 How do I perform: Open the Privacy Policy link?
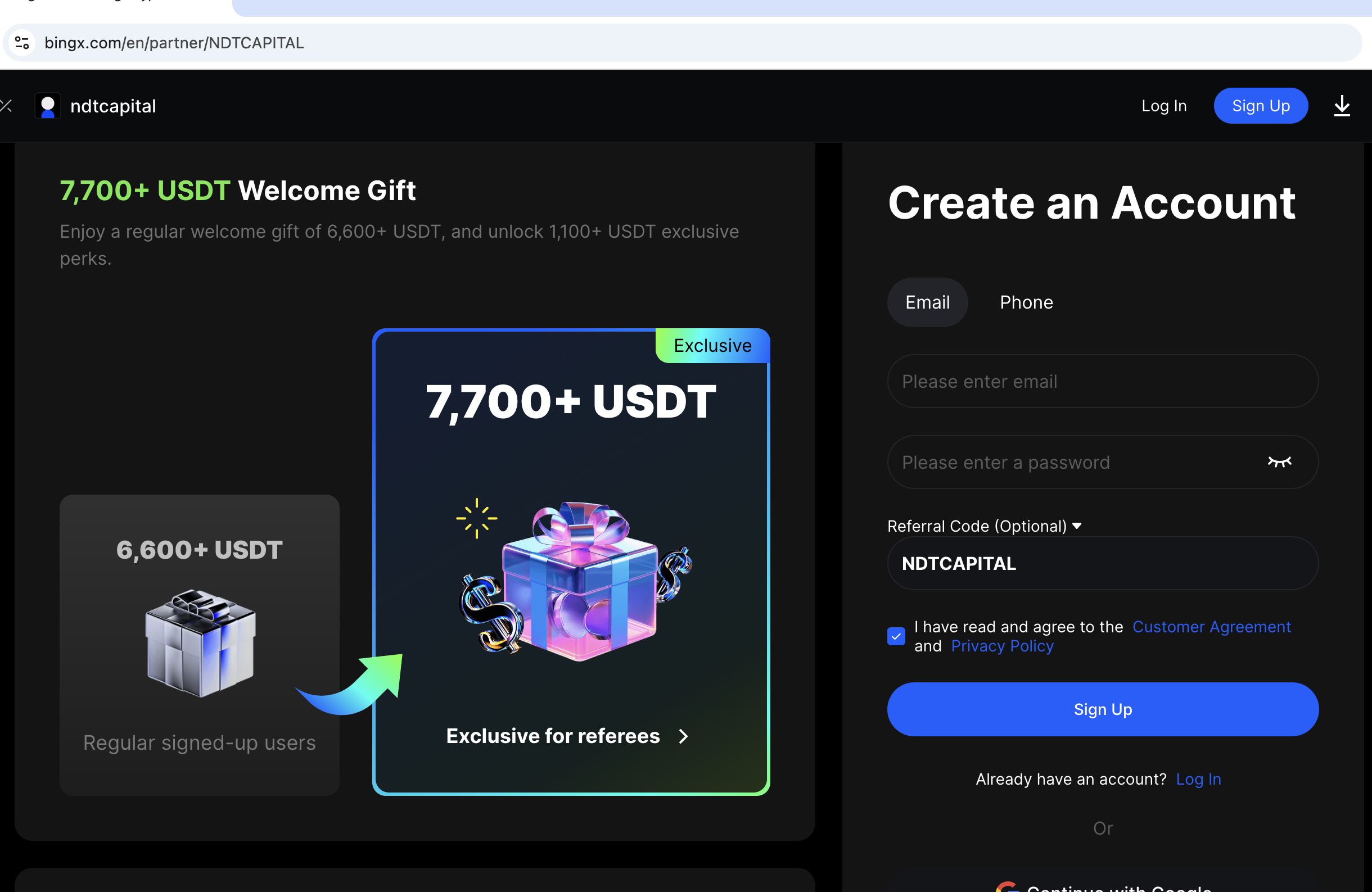tap(1002, 646)
